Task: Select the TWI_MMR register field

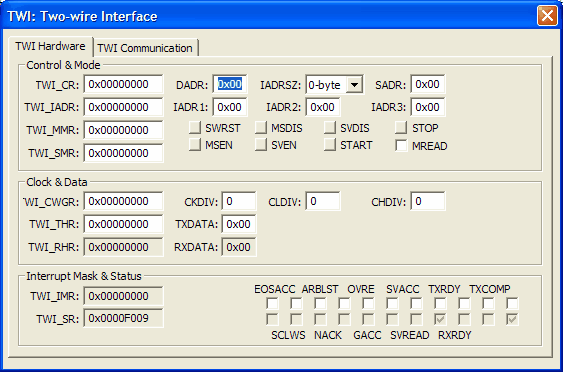Action: 124,130
